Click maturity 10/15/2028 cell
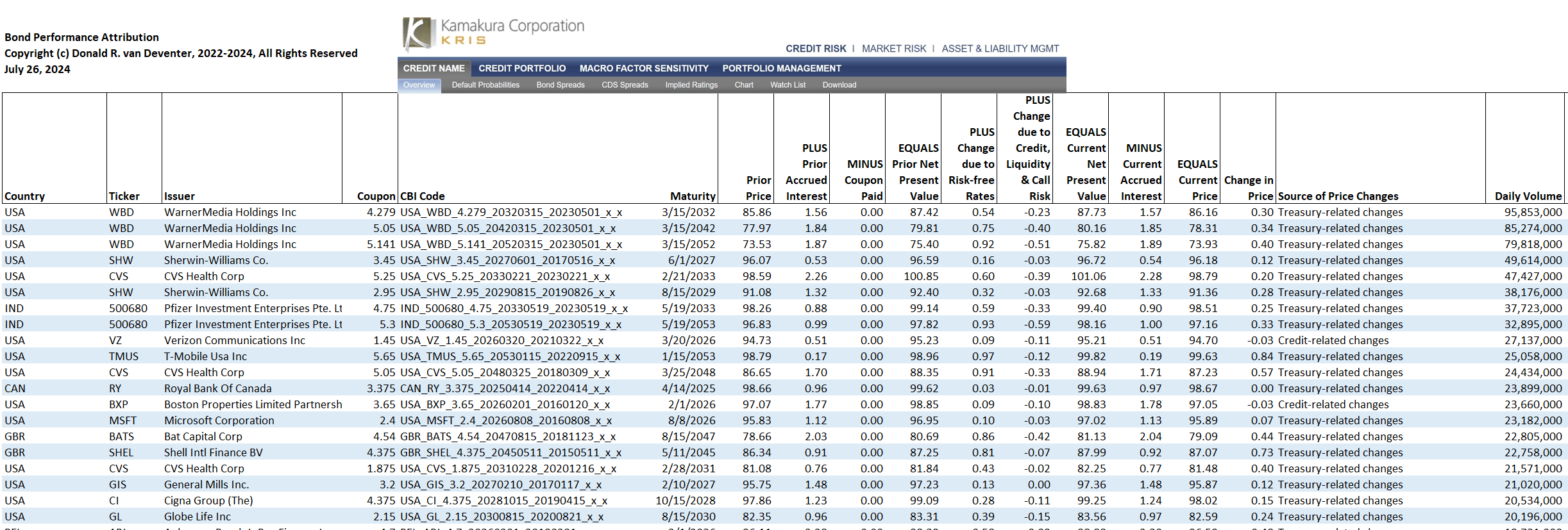Viewport: 1568px width, 530px height. click(x=686, y=501)
